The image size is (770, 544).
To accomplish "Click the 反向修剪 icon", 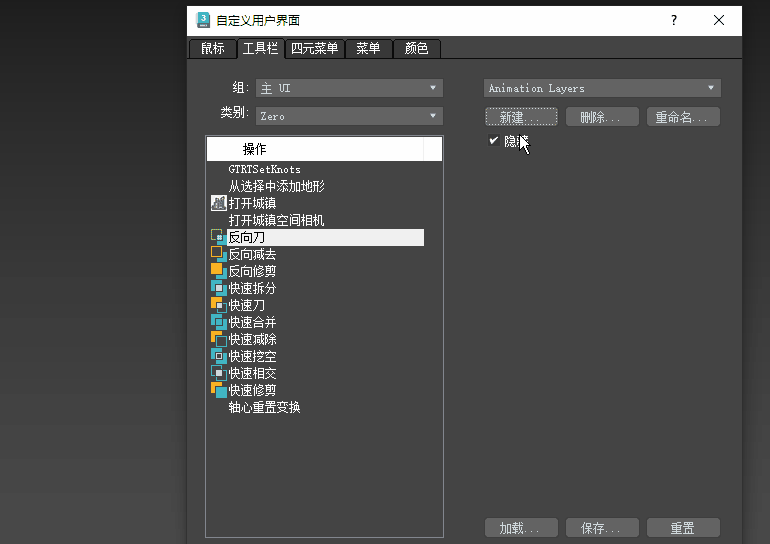I will (x=218, y=271).
